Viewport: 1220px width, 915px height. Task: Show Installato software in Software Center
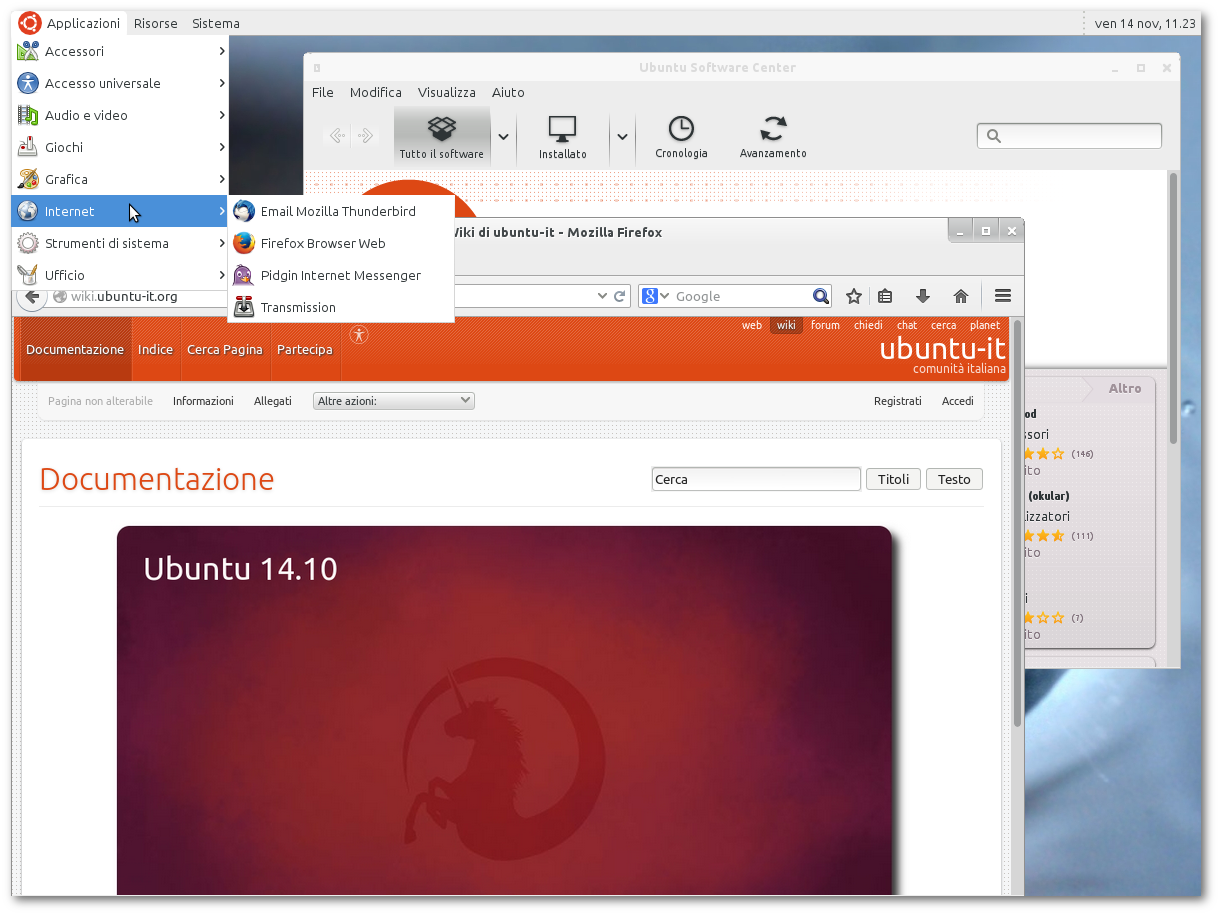(x=563, y=137)
